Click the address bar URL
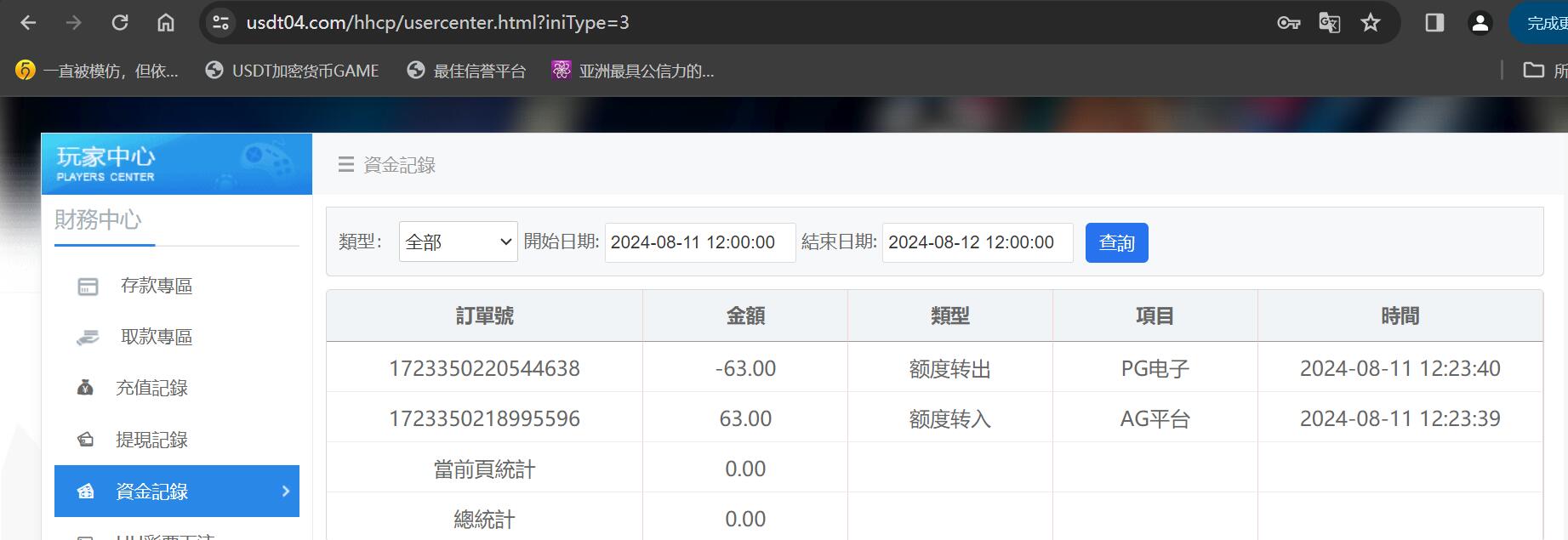 coord(438,23)
